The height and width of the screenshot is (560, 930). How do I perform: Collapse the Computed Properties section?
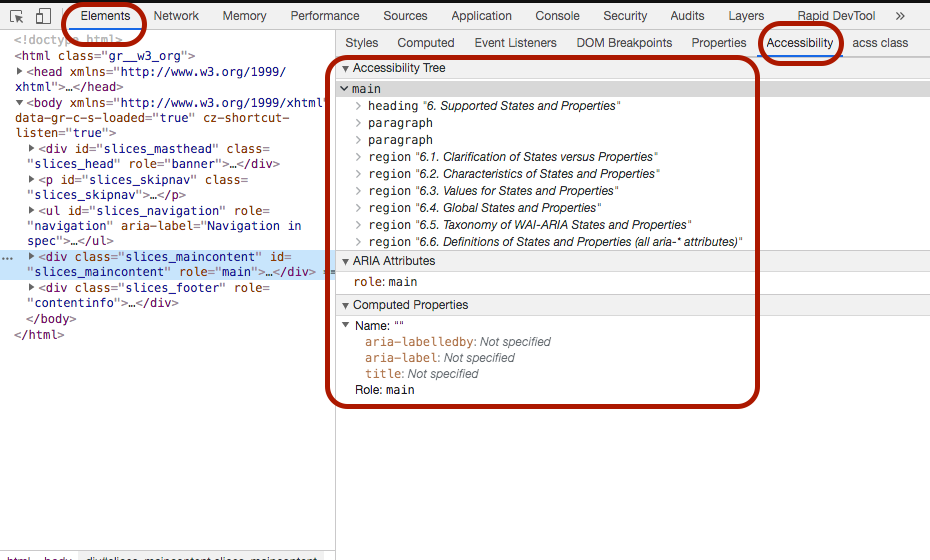click(345, 306)
